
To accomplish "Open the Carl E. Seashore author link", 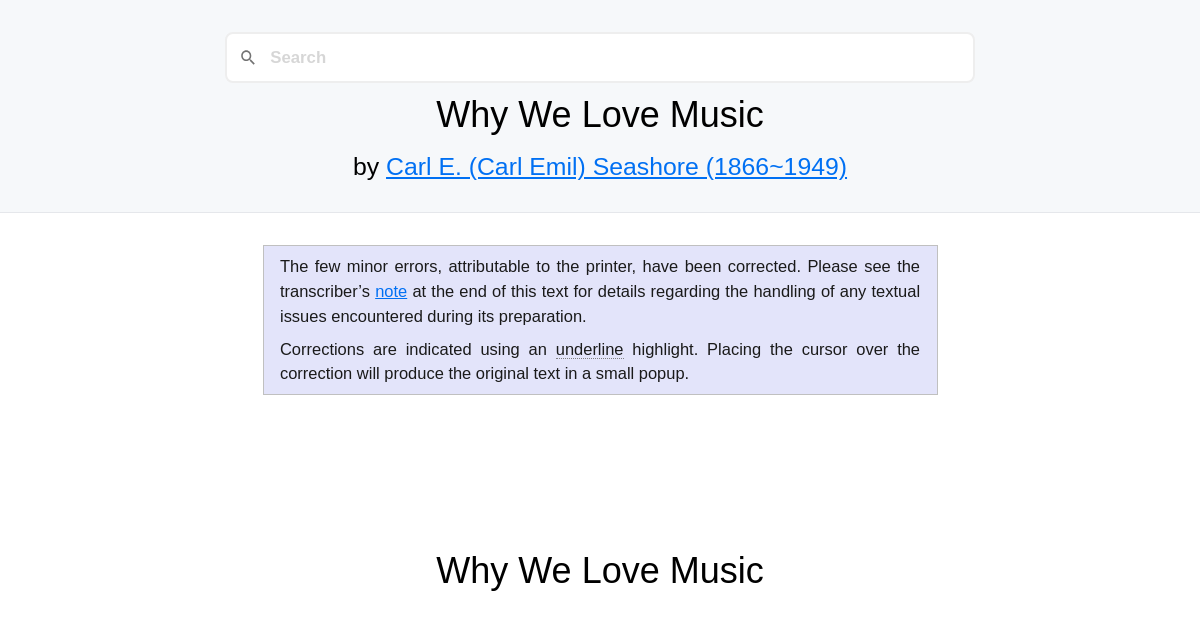I will coord(616,167).
